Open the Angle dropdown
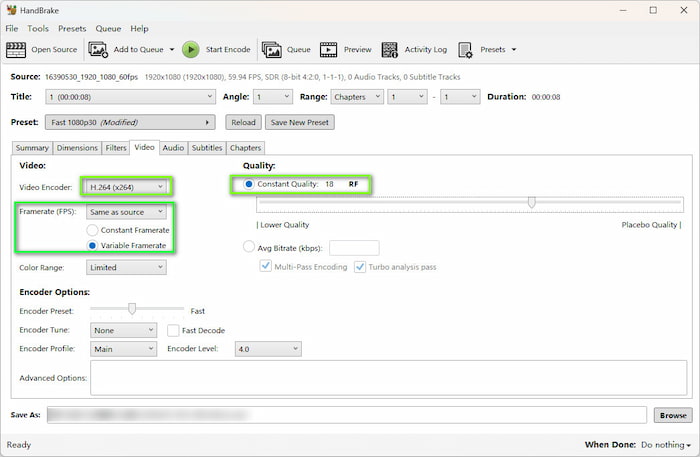This screenshot has height=457, width=700. 273,97
